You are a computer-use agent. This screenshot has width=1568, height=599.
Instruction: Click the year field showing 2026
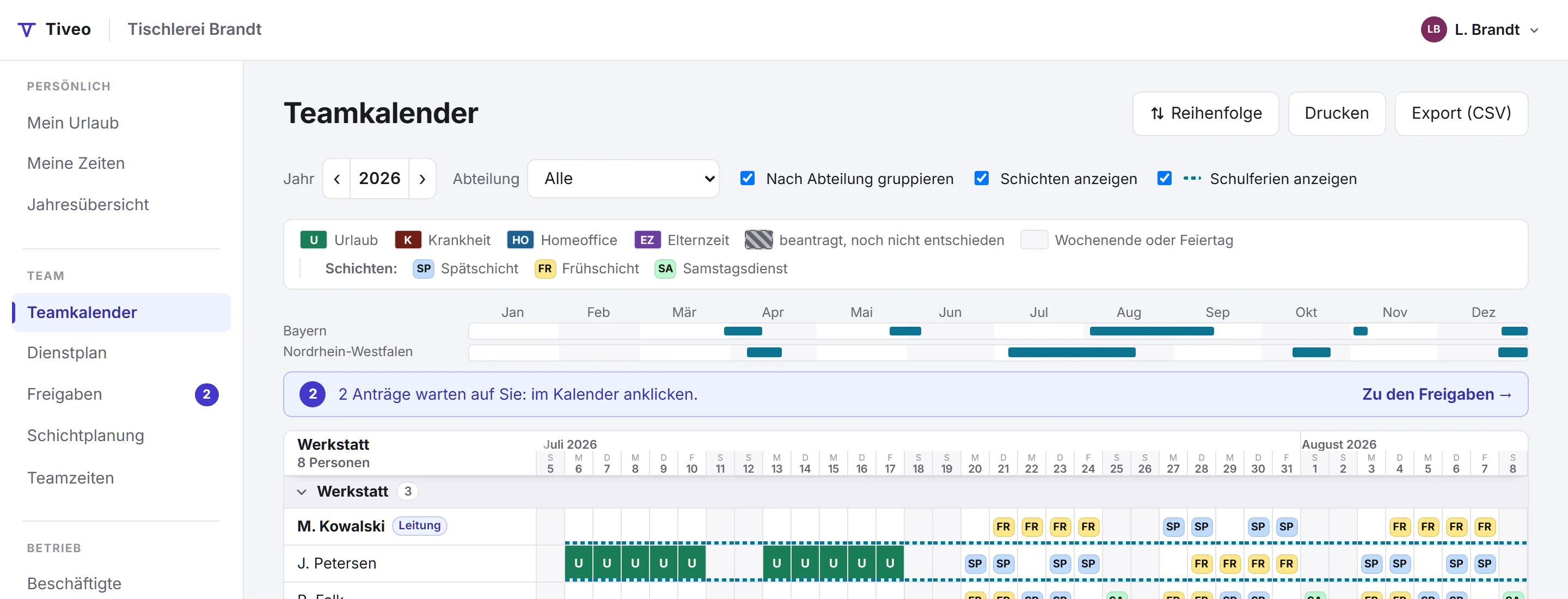[379, 179]
